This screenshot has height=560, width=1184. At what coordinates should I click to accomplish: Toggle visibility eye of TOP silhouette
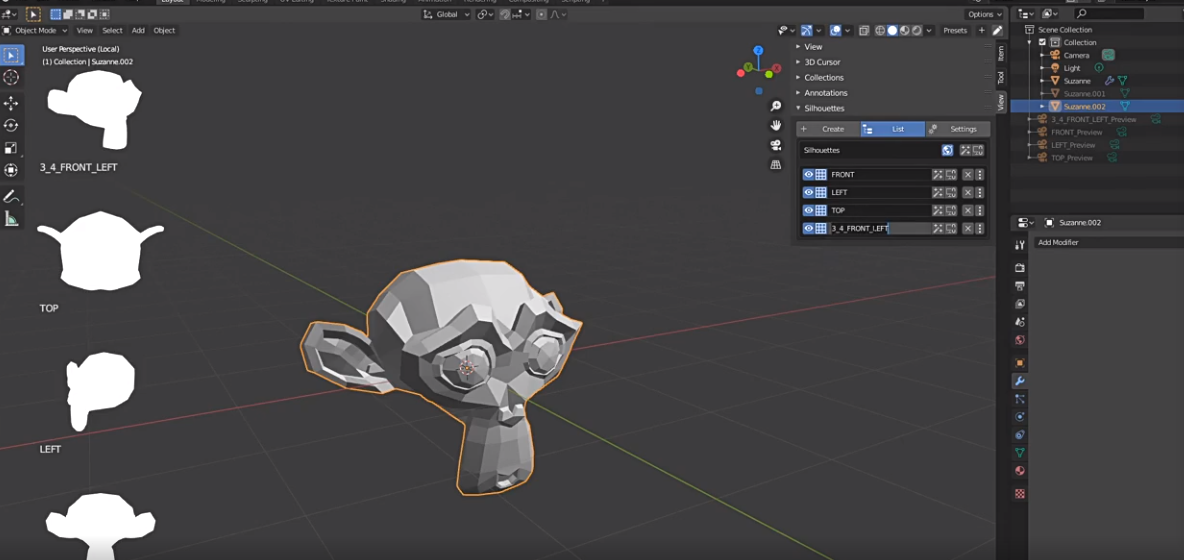coord(808,211)
